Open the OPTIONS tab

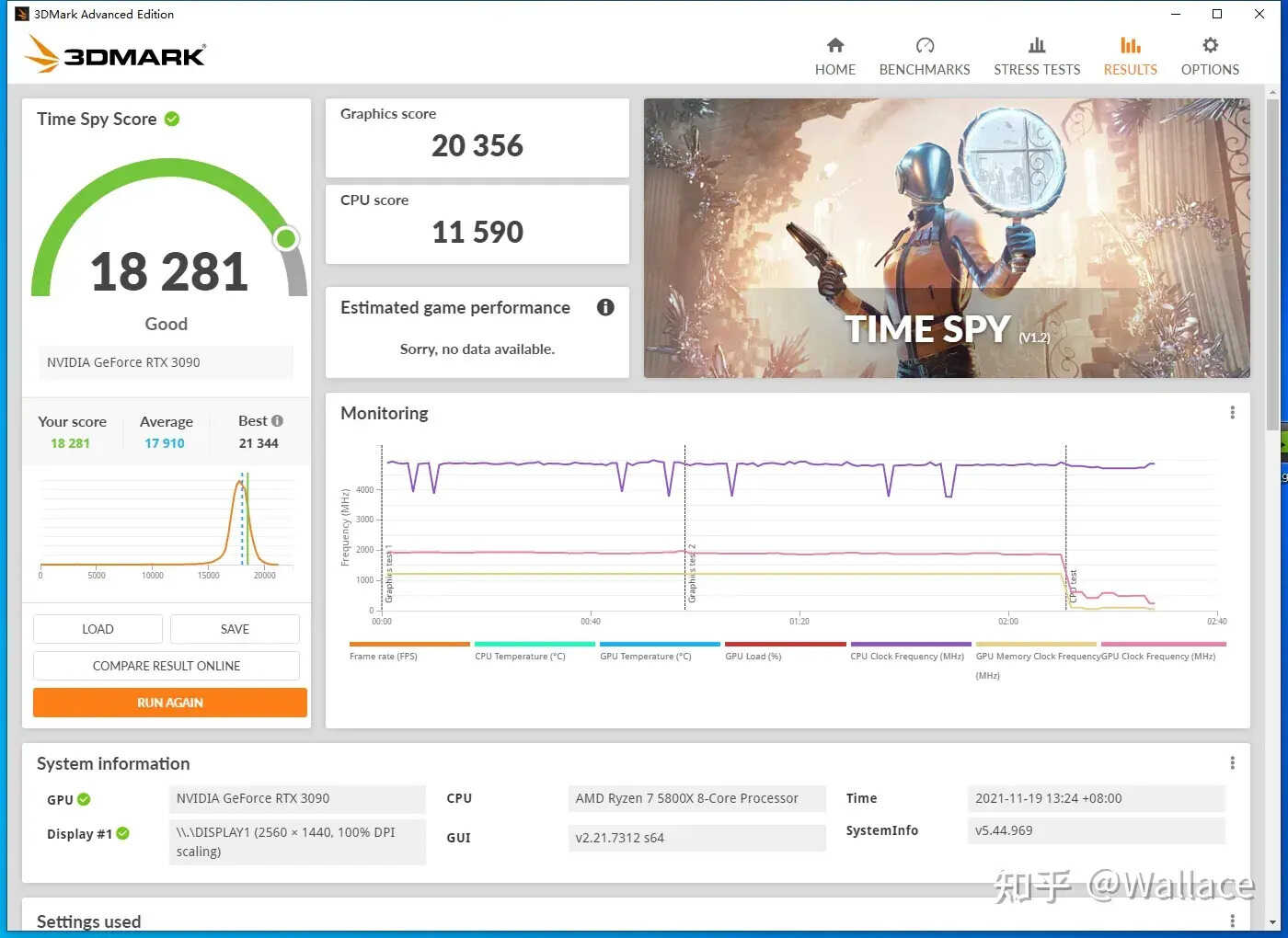(1210, 57)
